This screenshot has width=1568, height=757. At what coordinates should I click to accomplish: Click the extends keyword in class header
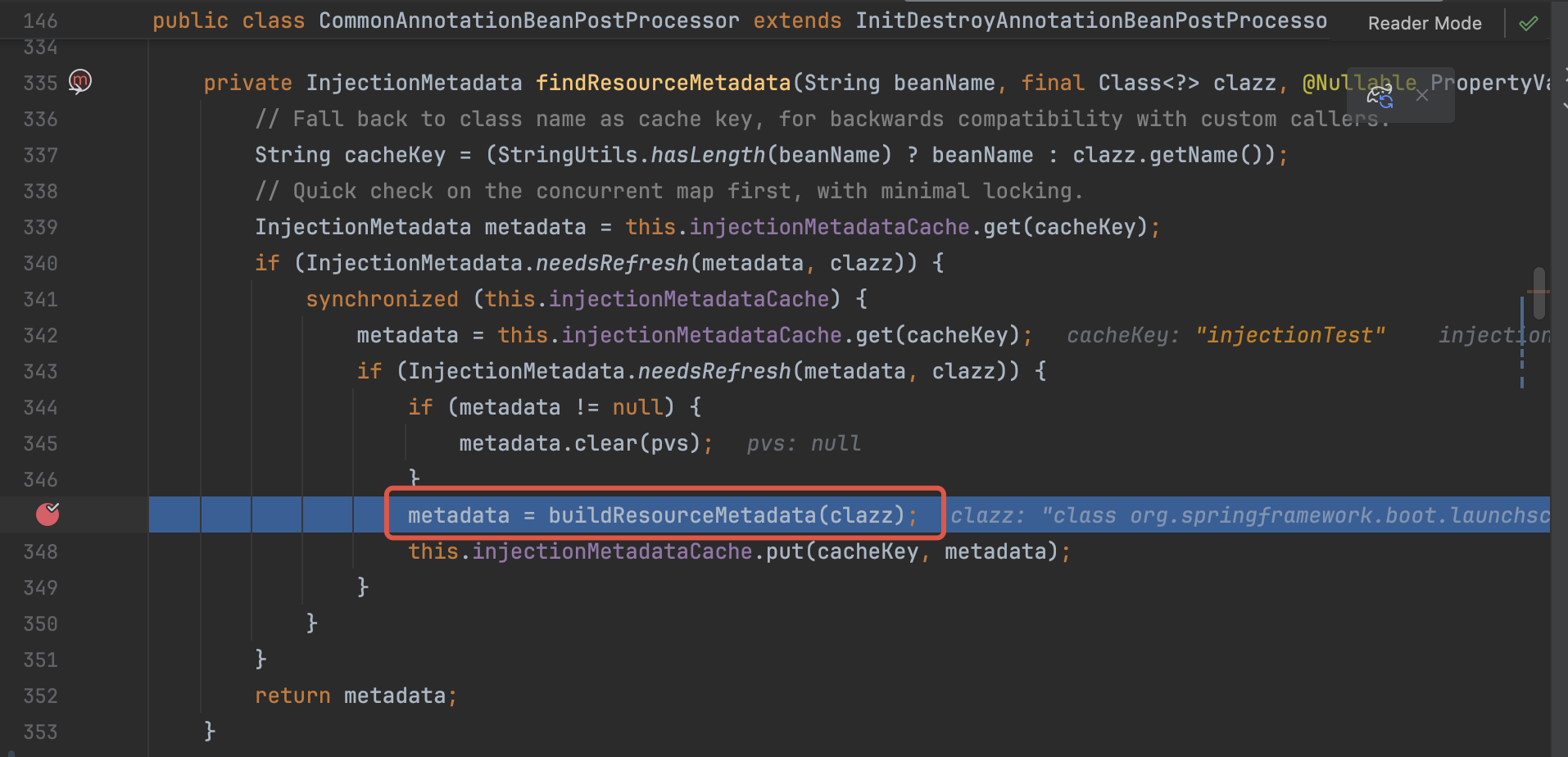coord(797,20)
